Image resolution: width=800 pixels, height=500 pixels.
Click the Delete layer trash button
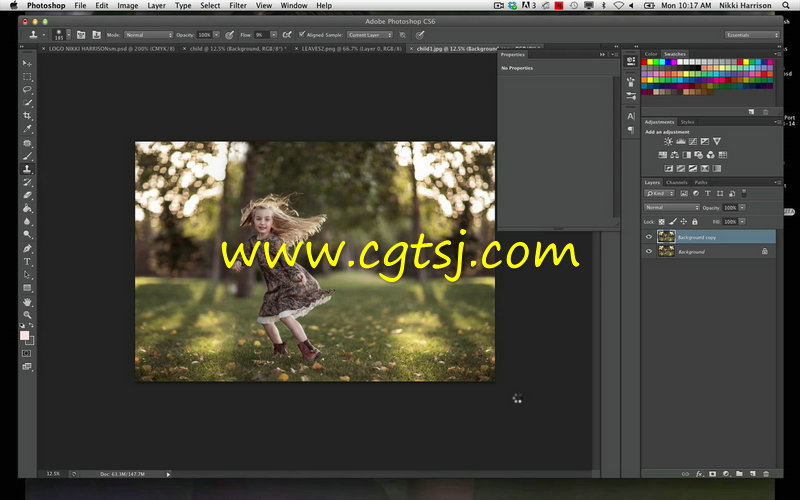pos(766,474)
